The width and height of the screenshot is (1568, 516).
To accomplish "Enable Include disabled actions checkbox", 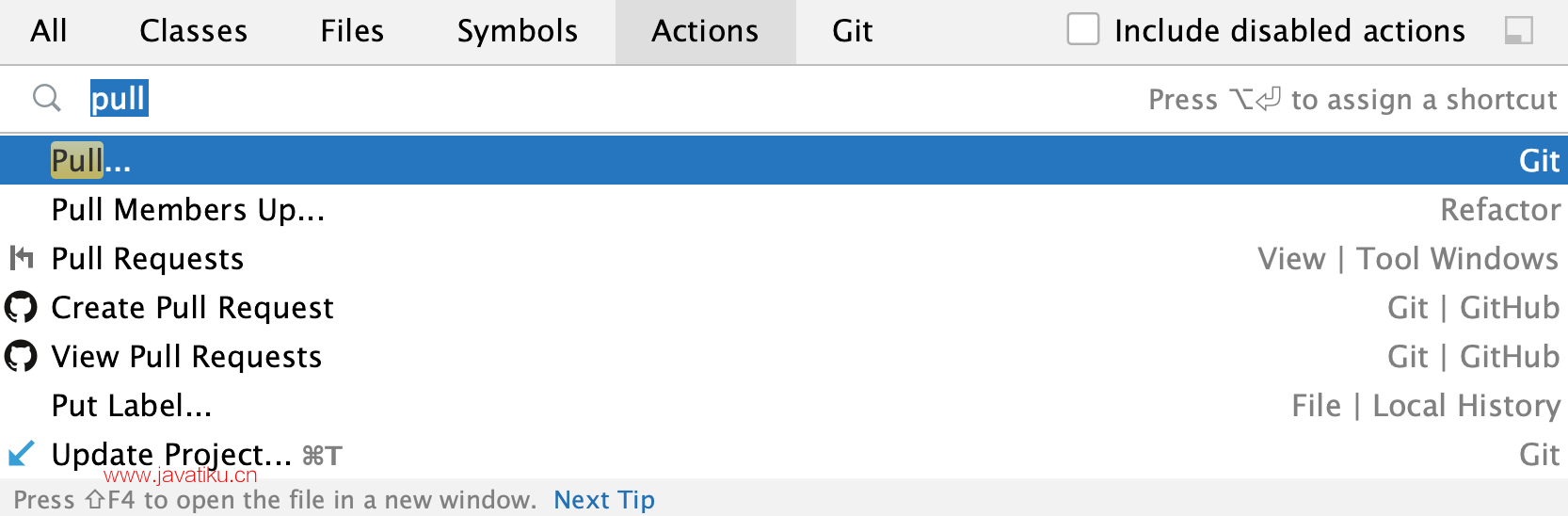I will [x=1082, y=29].
